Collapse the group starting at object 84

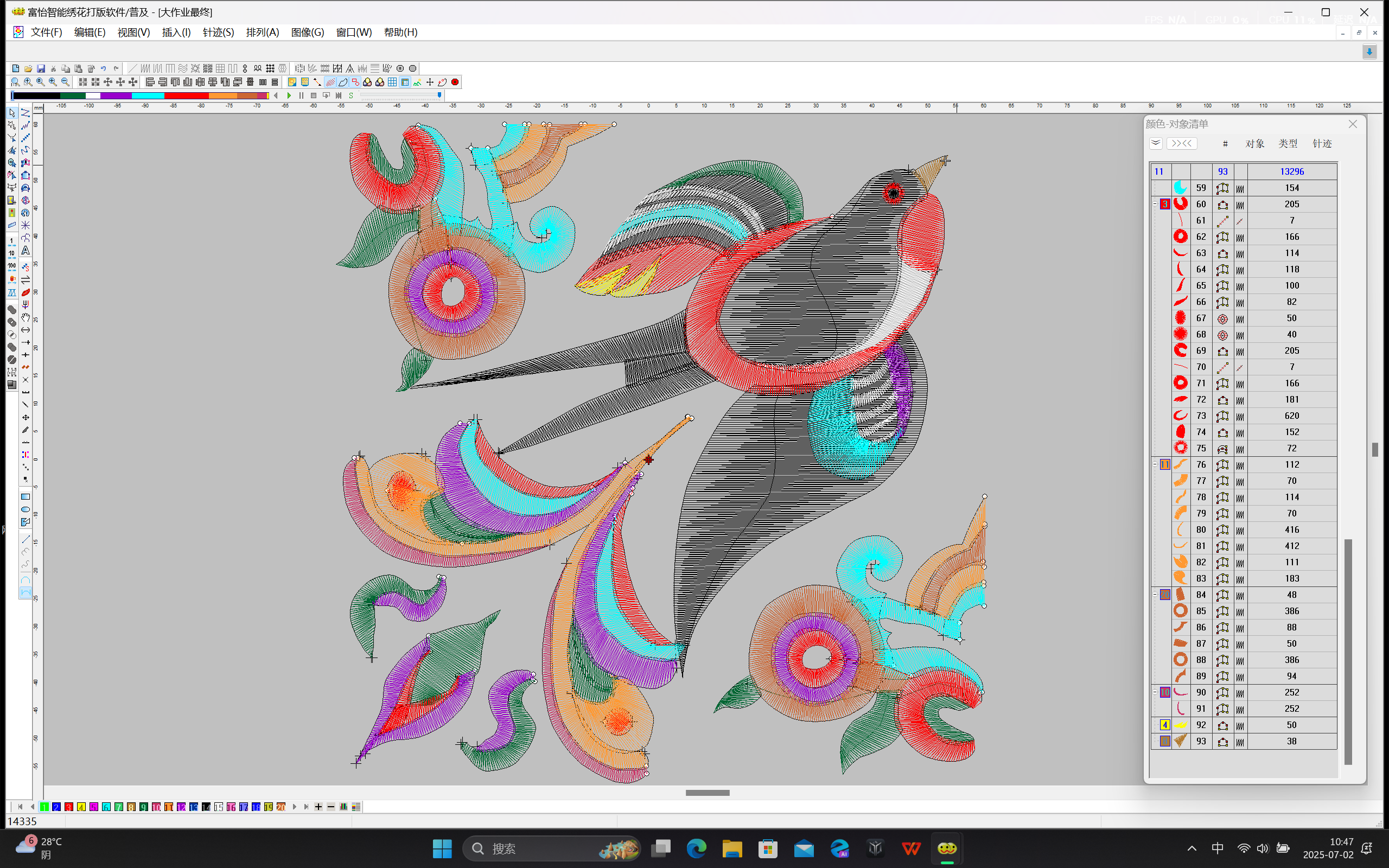[x=1155, y=595]
